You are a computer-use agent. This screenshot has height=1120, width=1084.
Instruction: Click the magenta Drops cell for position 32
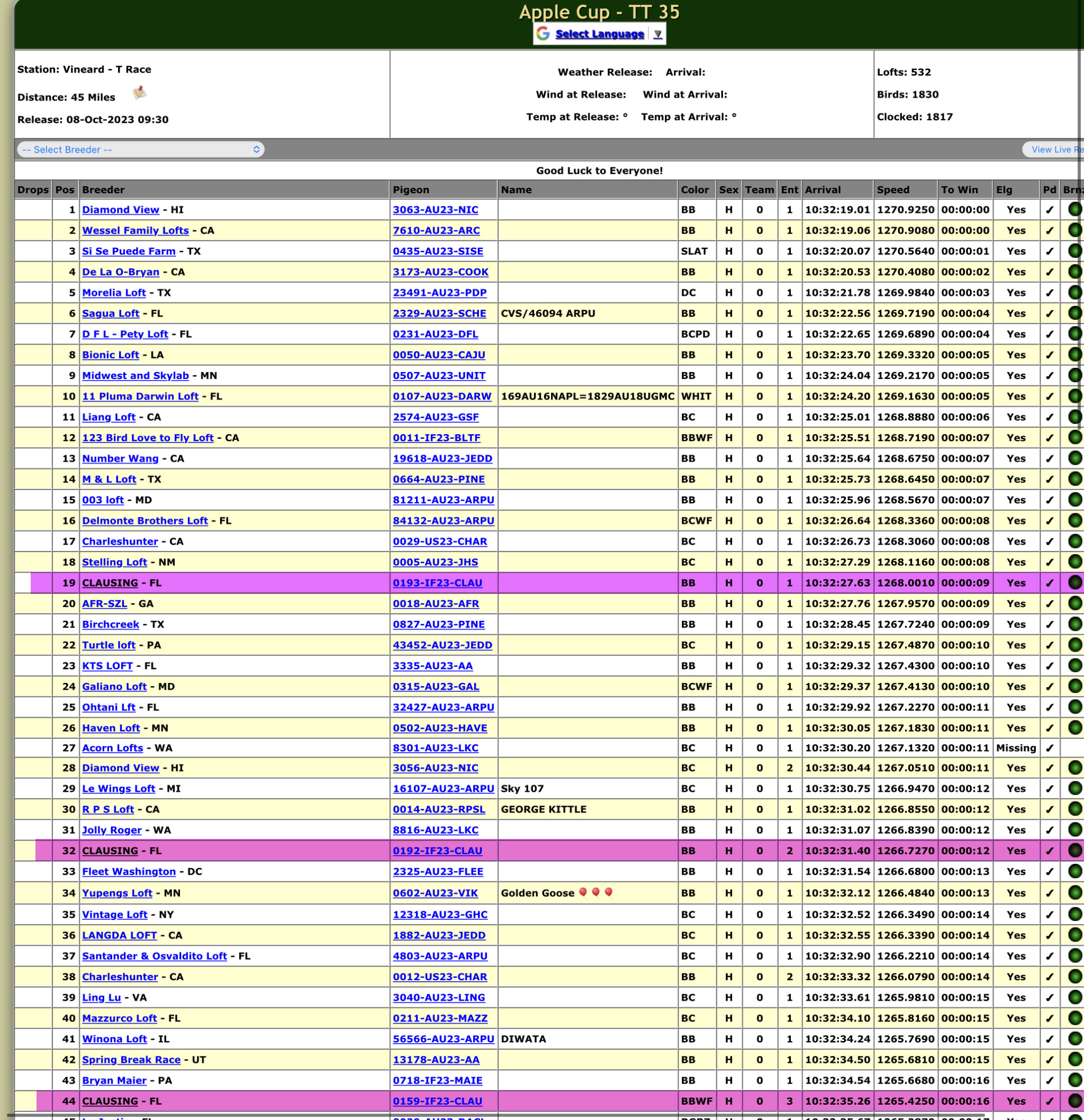(x=43, y=851)
